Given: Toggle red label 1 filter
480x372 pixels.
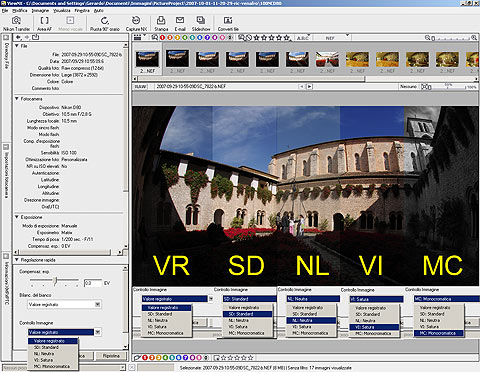Looking at the screenshot, I should [x=162, y=38].
